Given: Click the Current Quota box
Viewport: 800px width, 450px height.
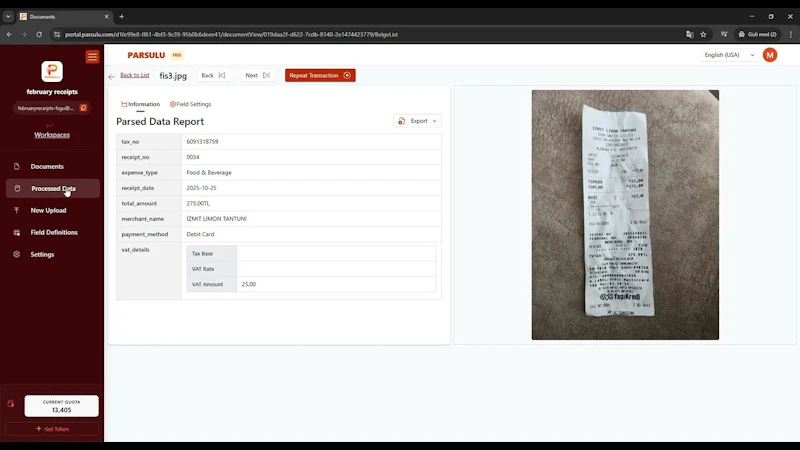Looking at the screenshot, I should 61,406.
